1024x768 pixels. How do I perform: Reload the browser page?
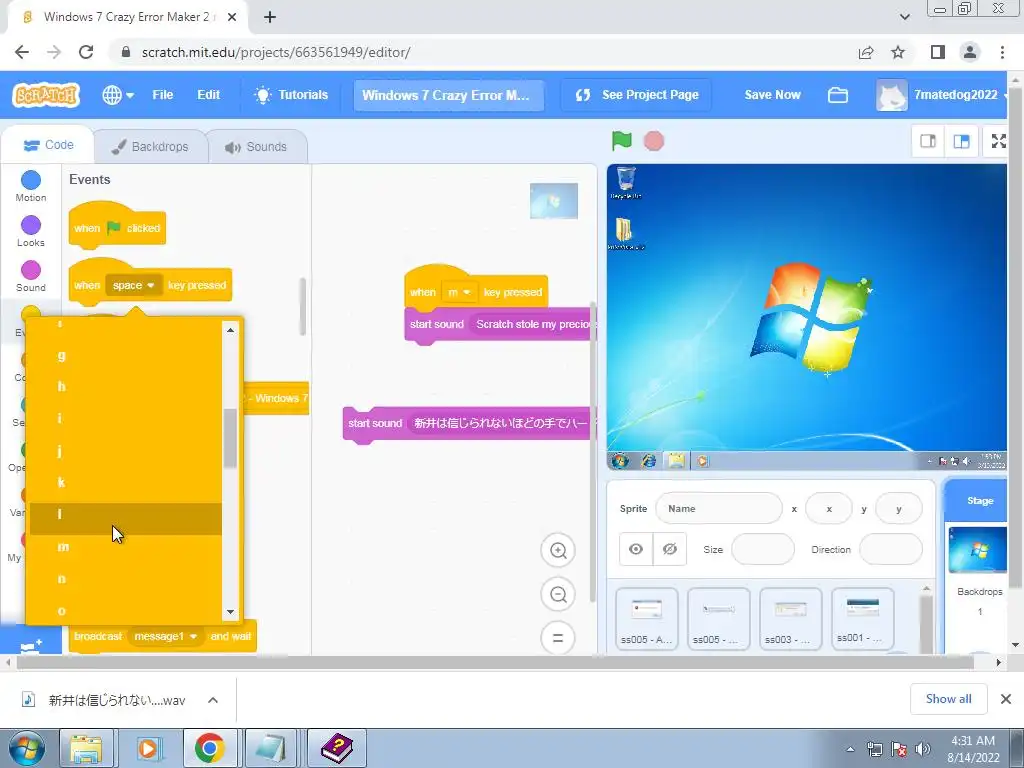tap(86, 52)
